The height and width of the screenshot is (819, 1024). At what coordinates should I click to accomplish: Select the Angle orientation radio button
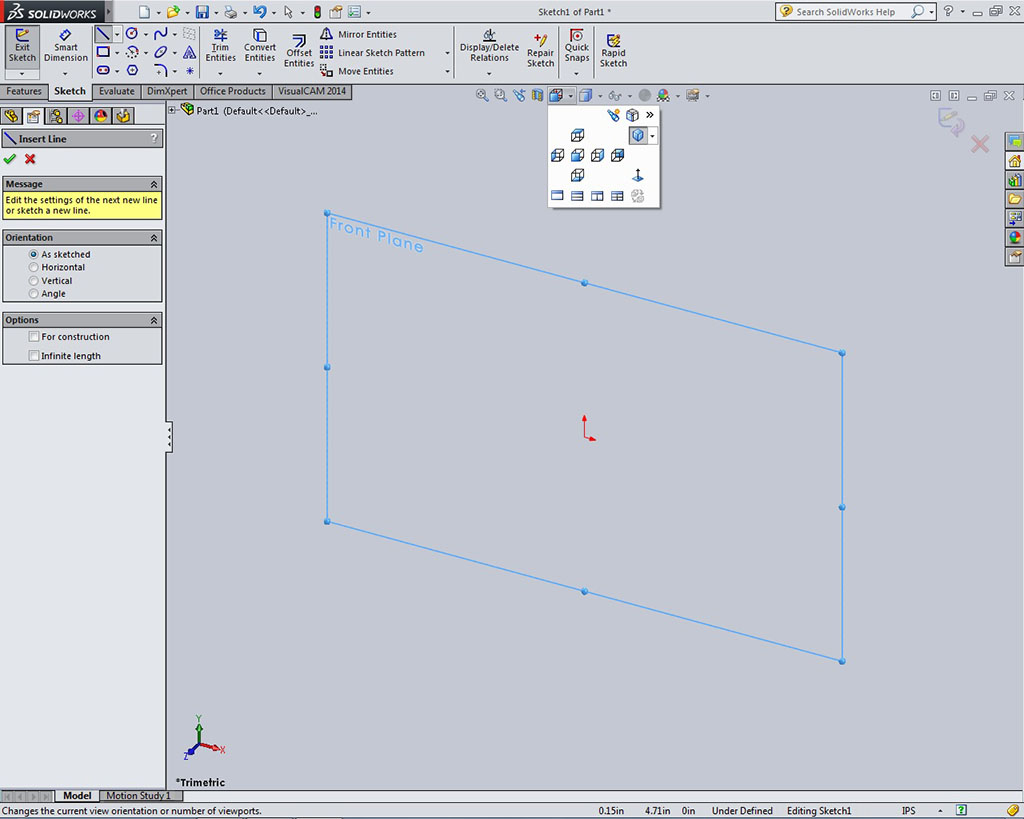pos(34,294)
